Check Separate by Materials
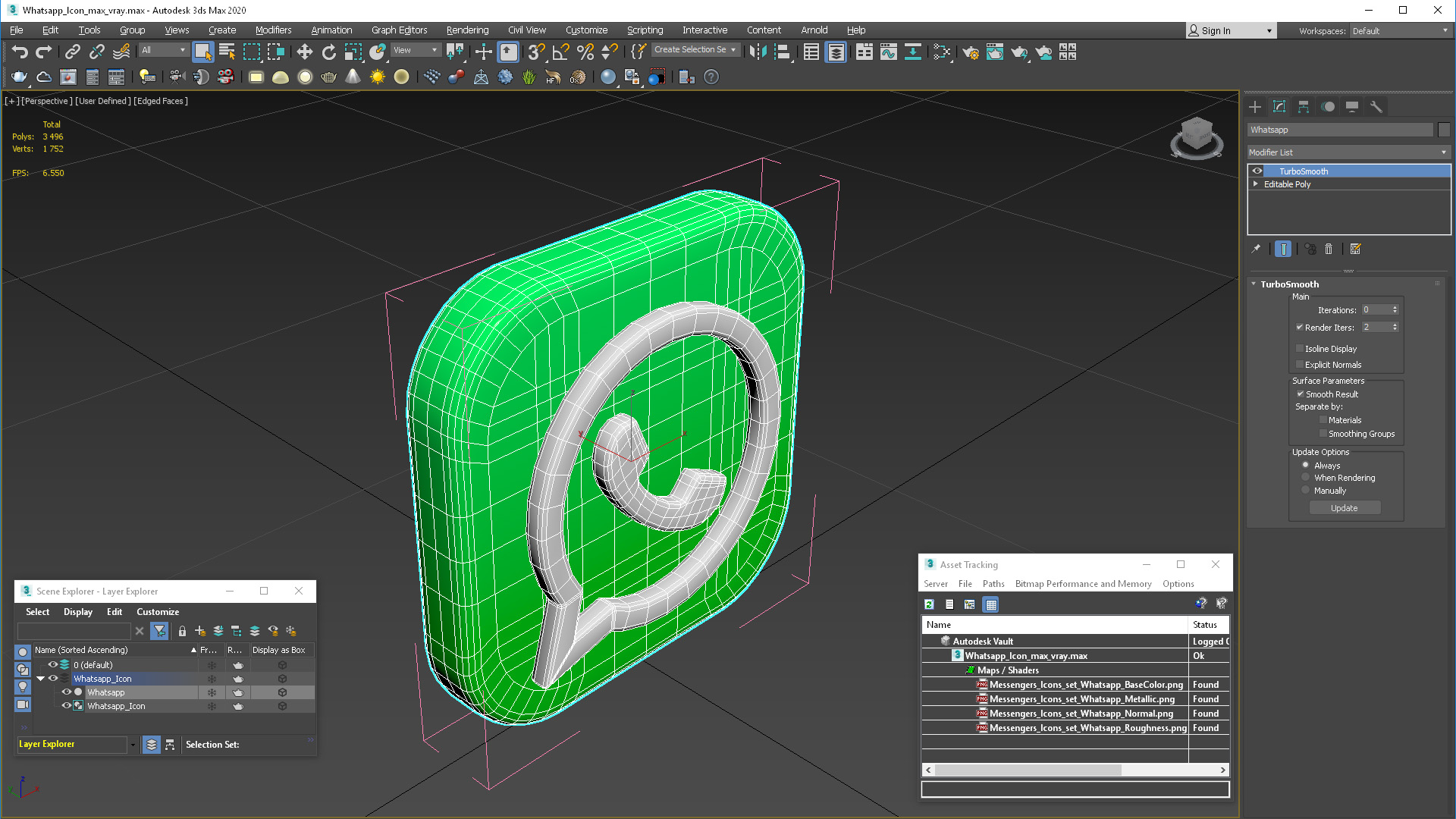The width and height of the screenshot is (1456, 819). [x=1323, y=420]
